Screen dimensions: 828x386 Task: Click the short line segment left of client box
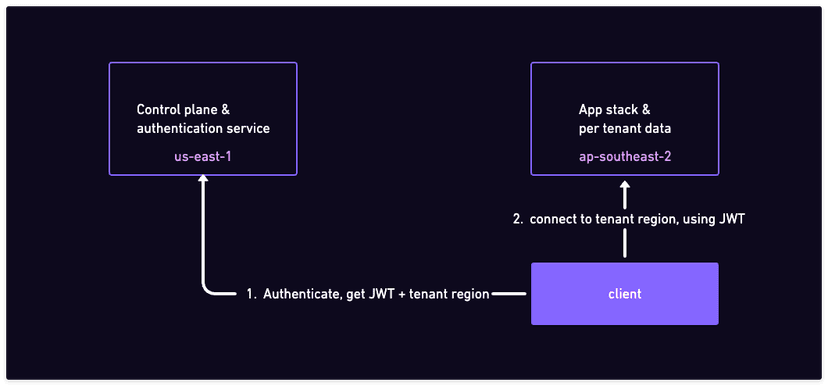click(x=509, y=294)
